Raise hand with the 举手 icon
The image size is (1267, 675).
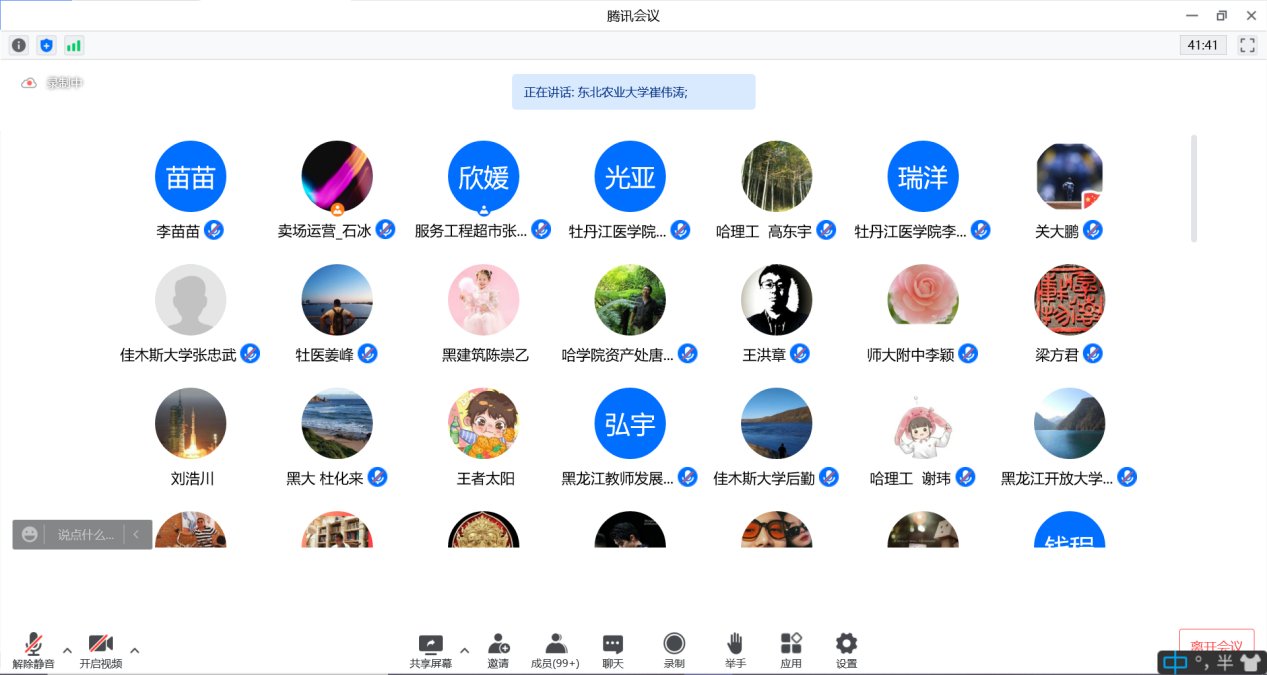click(x=735, y=650)
